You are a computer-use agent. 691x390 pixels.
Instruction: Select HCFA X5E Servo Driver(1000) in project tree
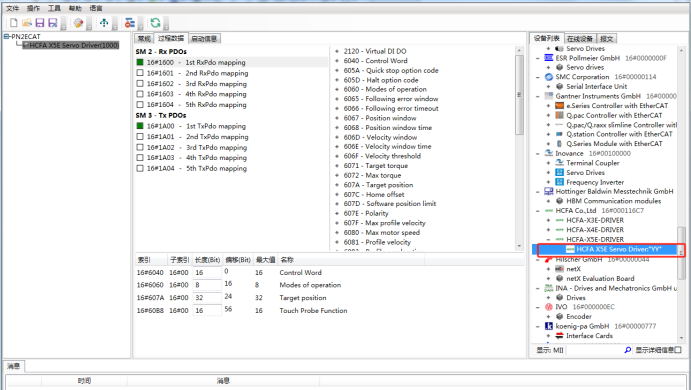click(71, 45)
